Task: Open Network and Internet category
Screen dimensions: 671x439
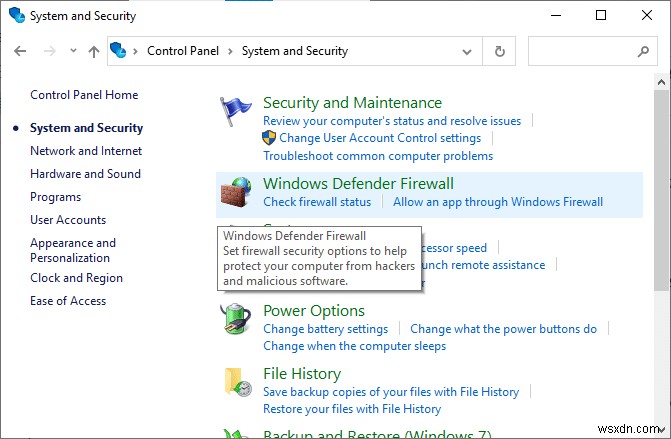Action: point(86,151)
